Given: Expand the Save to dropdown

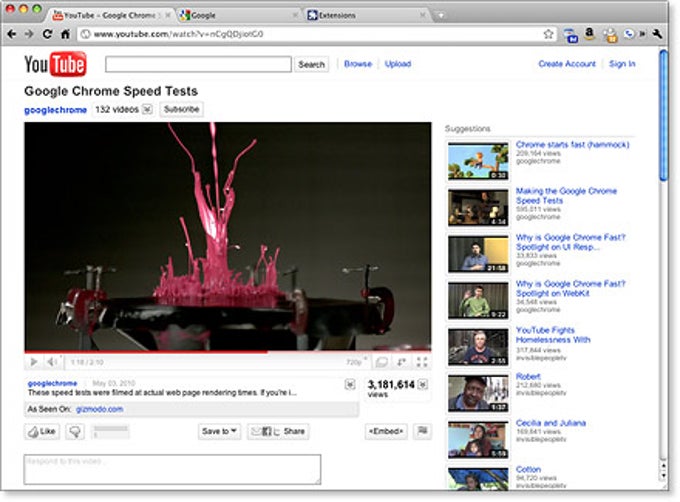Looking at the screenshot, I should click(x=219, y=432).
